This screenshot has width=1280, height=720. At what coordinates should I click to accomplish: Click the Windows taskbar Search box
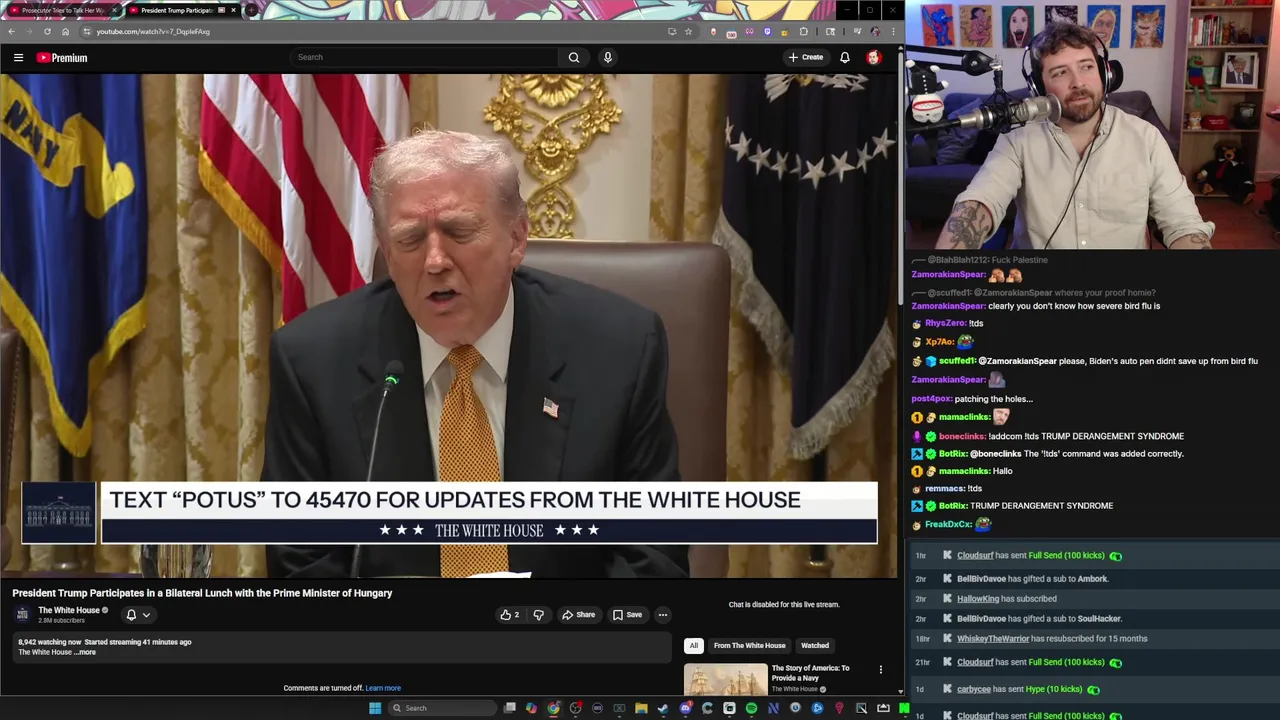click(x=440, y=708)
